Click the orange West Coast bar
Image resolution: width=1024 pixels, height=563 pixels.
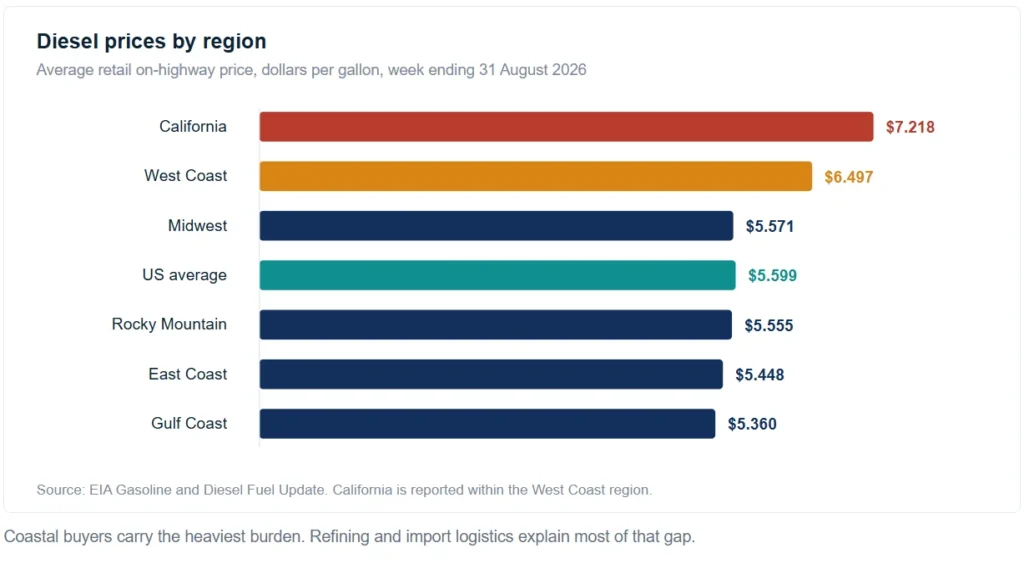pos(536,176)
